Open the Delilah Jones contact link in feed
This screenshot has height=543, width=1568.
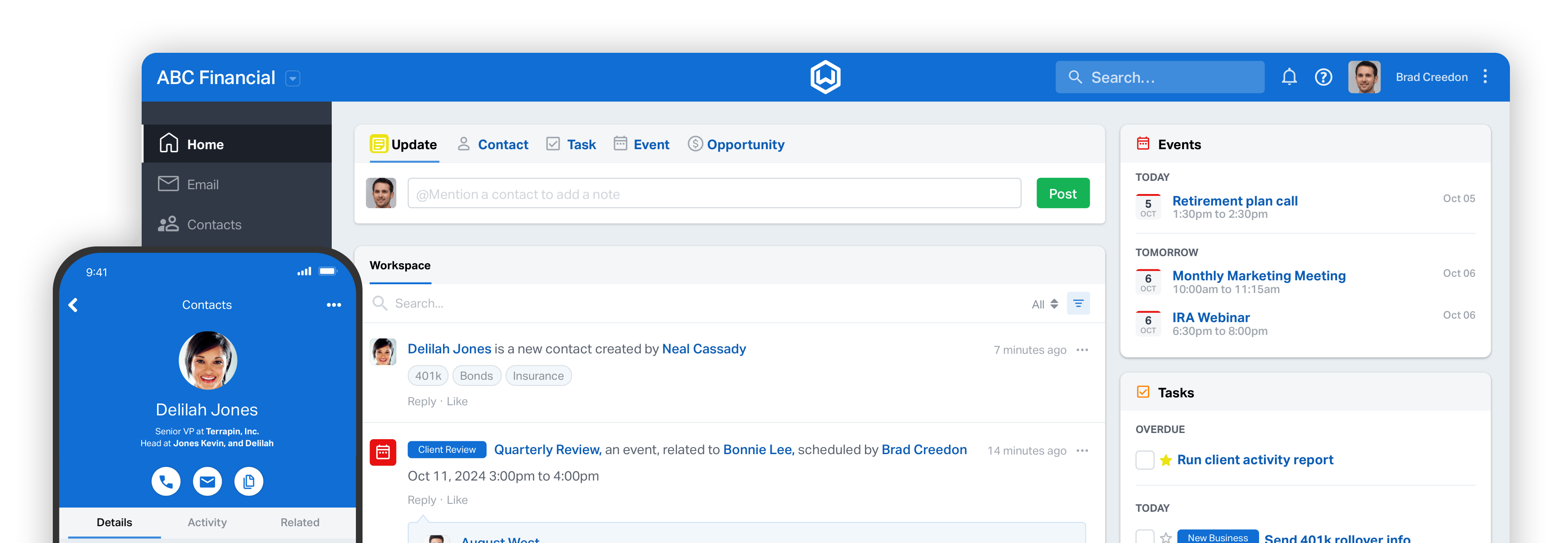(449, 349)
